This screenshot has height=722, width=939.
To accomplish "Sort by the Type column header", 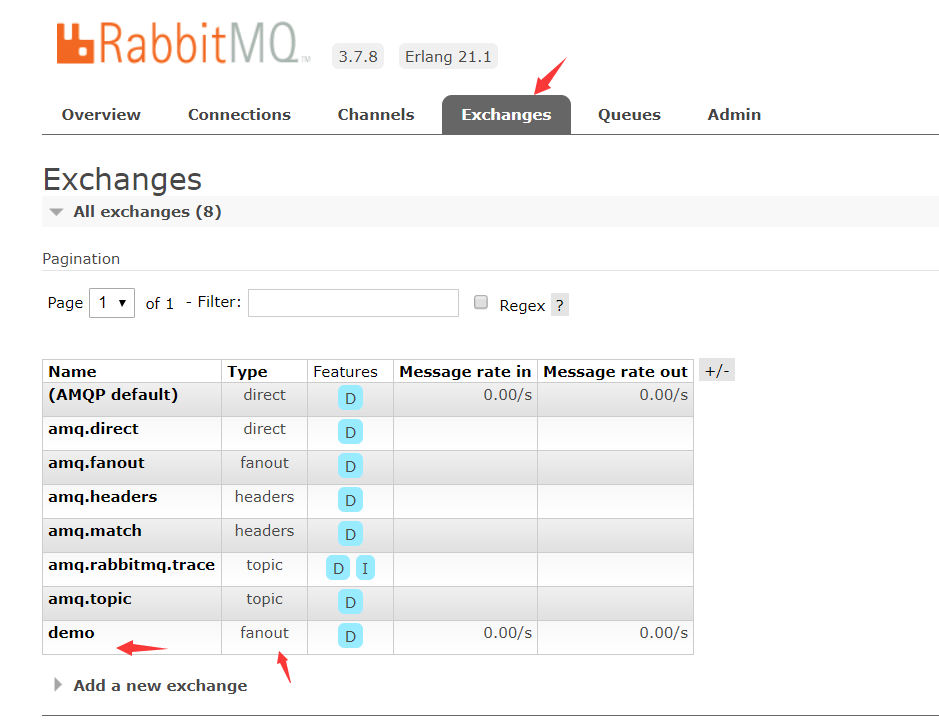I will (x=247, y=372).
